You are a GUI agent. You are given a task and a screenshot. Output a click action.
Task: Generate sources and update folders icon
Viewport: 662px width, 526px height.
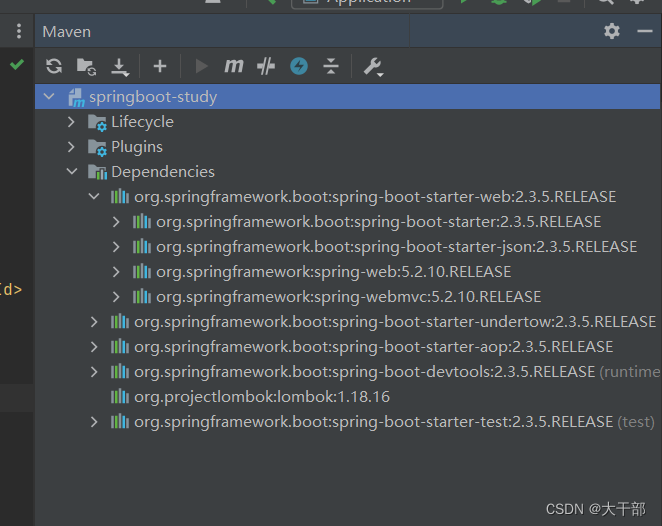[87, 66]
